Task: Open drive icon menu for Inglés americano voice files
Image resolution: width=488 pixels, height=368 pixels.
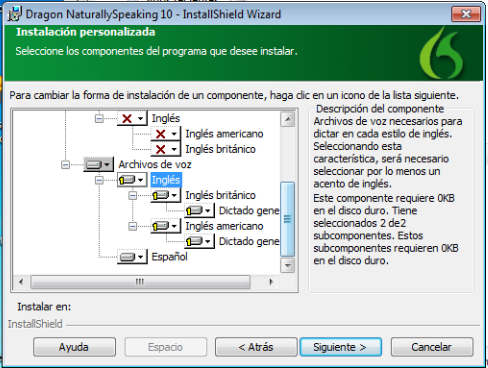Action: 166,226
